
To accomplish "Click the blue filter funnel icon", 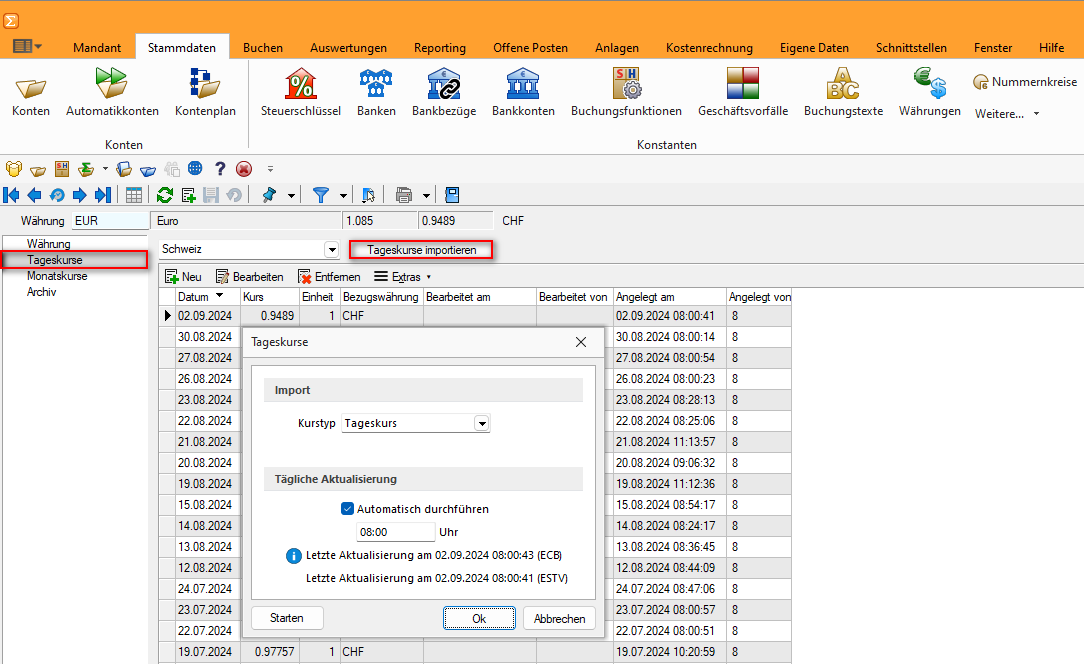I will [x=321, y=195].
